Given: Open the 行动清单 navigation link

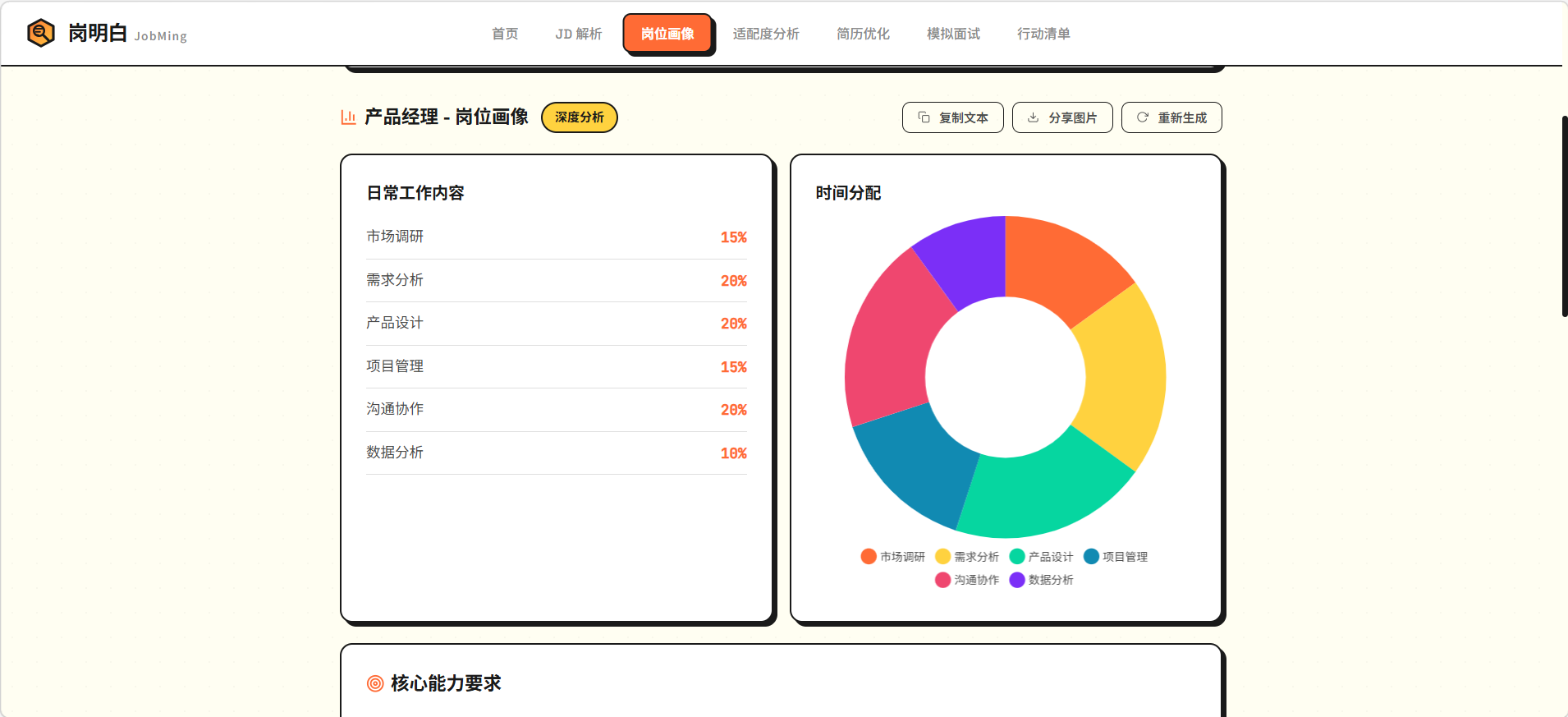Looking at the screenshot, I should pos(1043,34).
